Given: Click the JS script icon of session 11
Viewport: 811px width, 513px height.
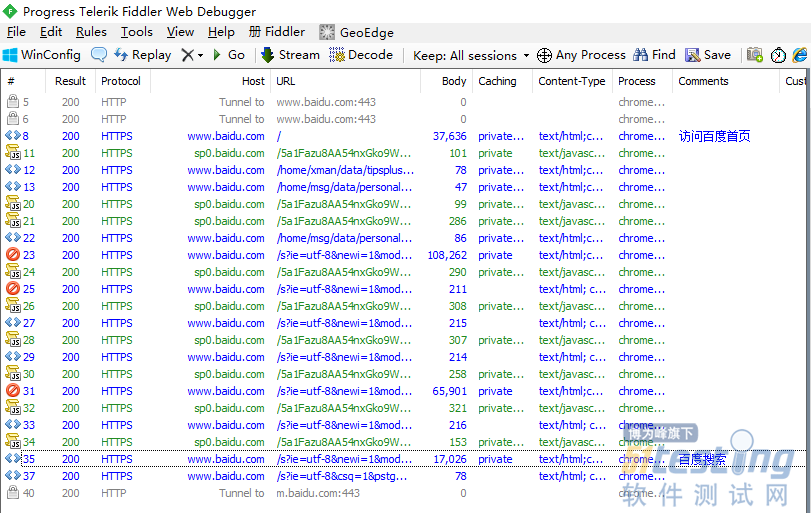Looking at the screenshot, I should [x=13, y=153].
